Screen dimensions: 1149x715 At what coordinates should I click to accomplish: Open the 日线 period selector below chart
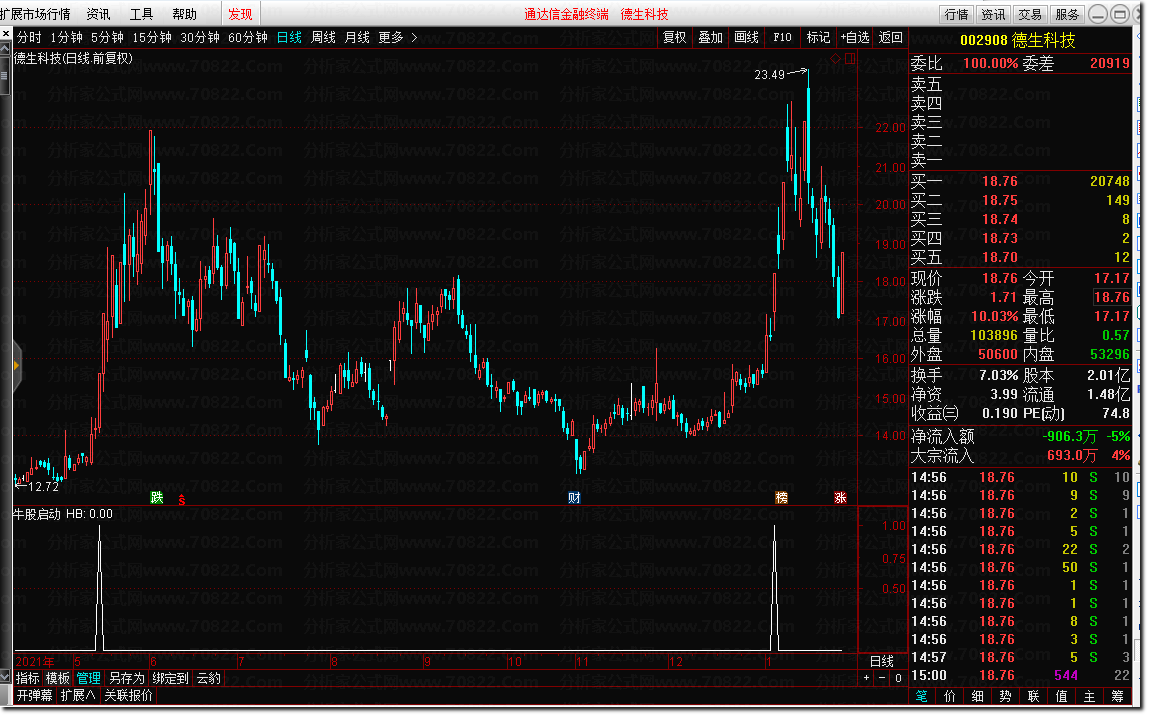coord(882,662)
